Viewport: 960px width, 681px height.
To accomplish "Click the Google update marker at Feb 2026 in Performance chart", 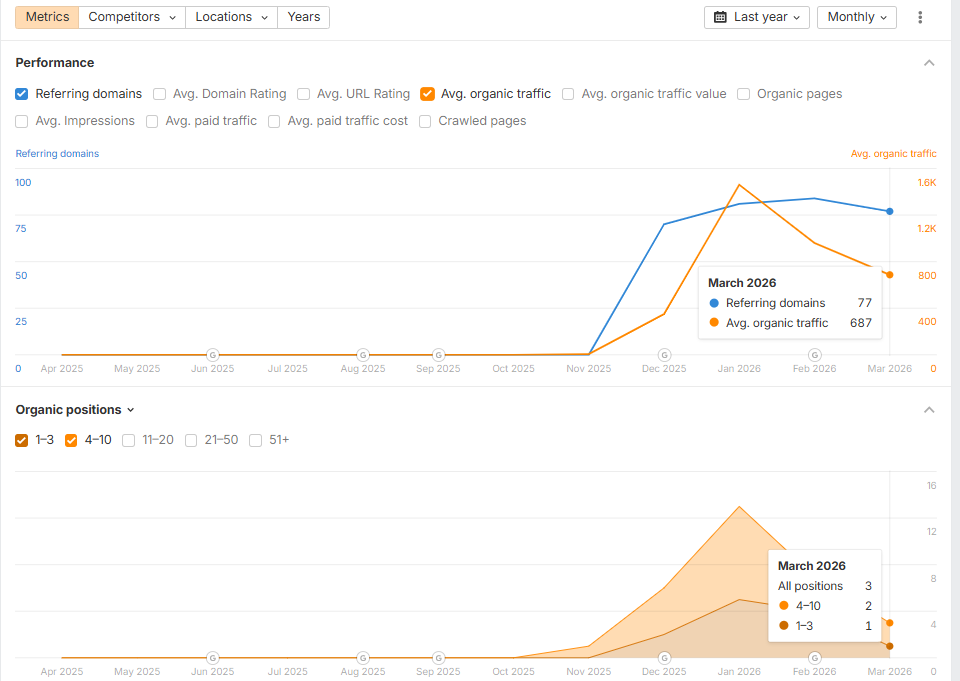I will 815,355.
